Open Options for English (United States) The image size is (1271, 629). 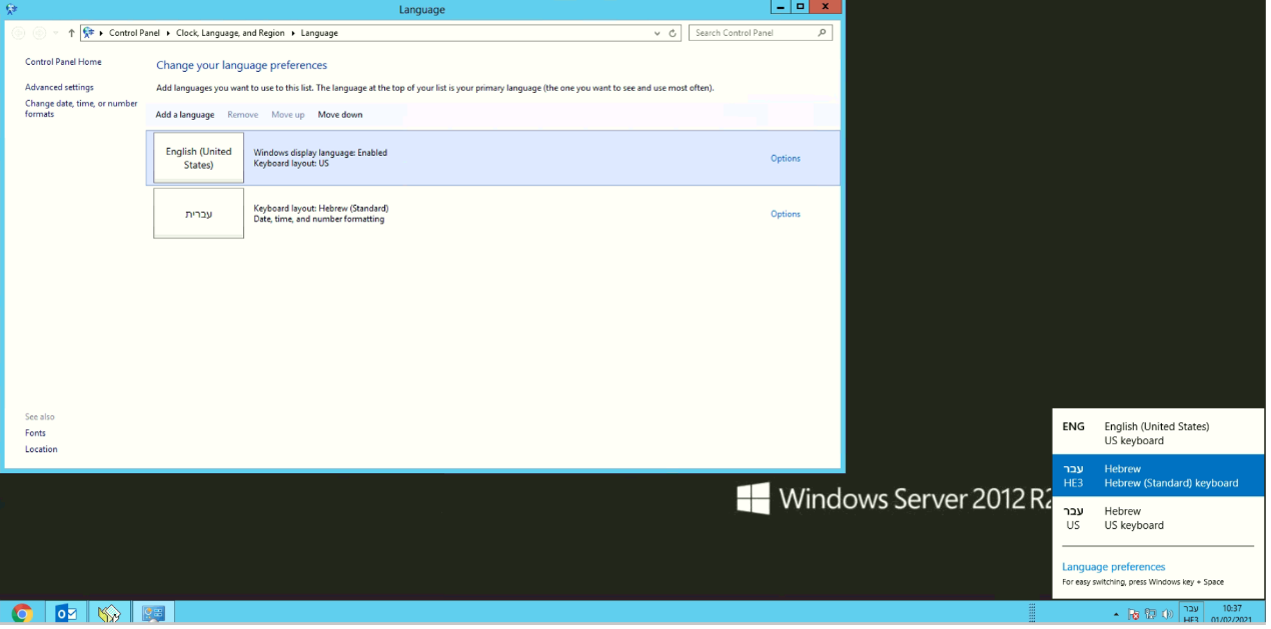tap(785, 158)
